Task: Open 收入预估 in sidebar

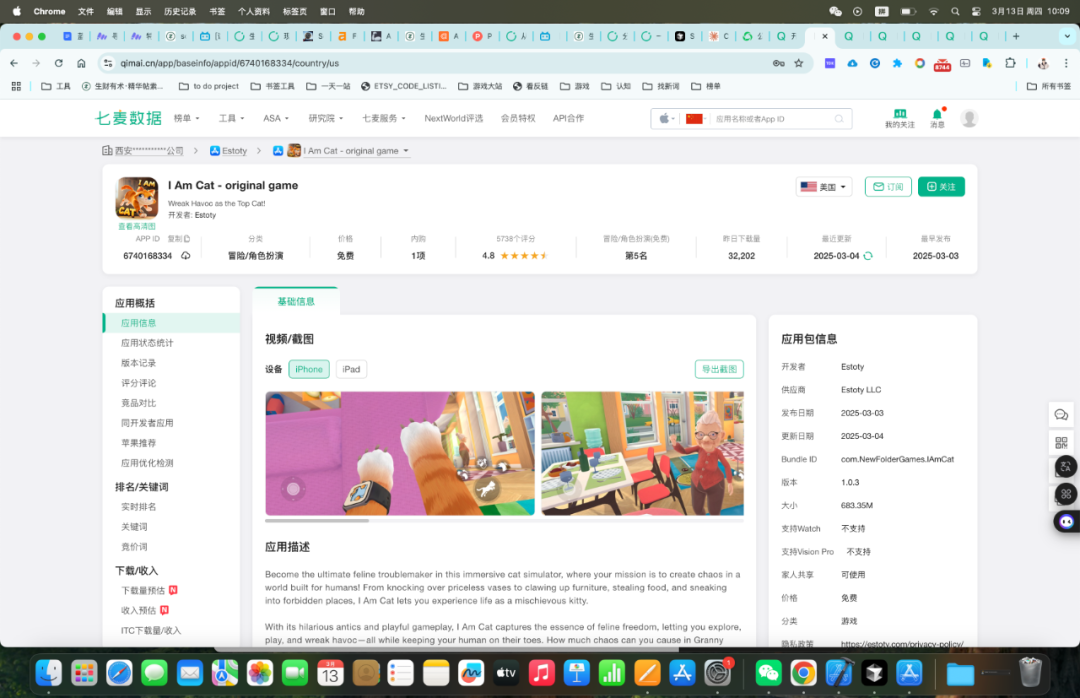Action: (x=138, y=610)
